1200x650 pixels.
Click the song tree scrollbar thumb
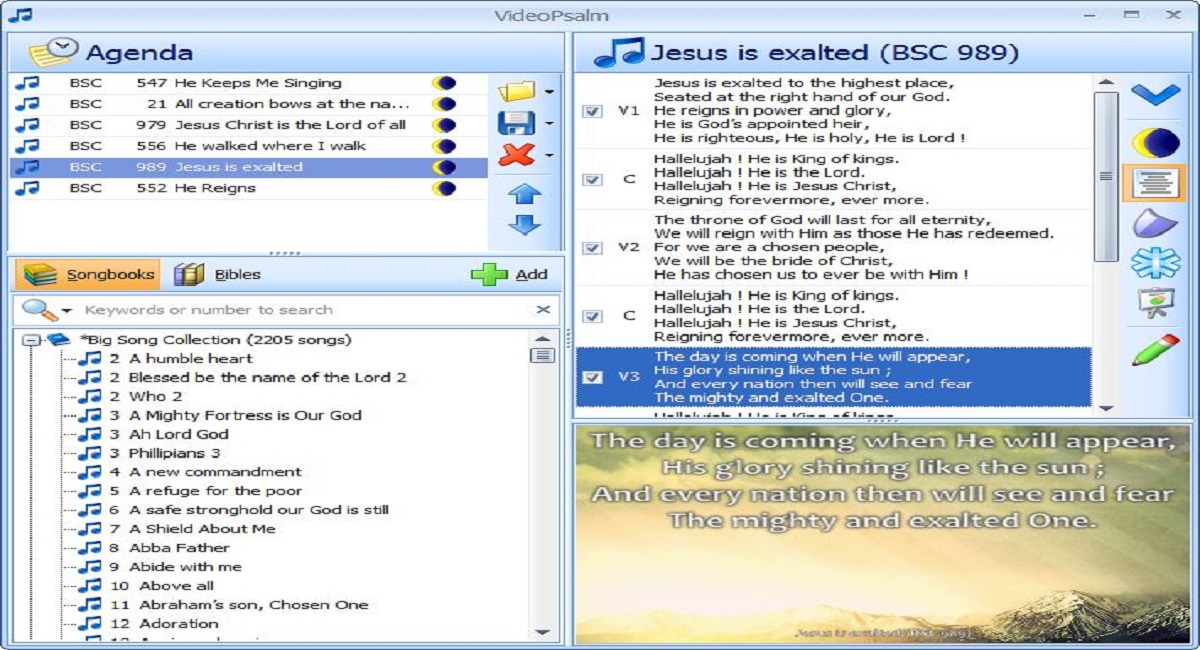[543, 355]
